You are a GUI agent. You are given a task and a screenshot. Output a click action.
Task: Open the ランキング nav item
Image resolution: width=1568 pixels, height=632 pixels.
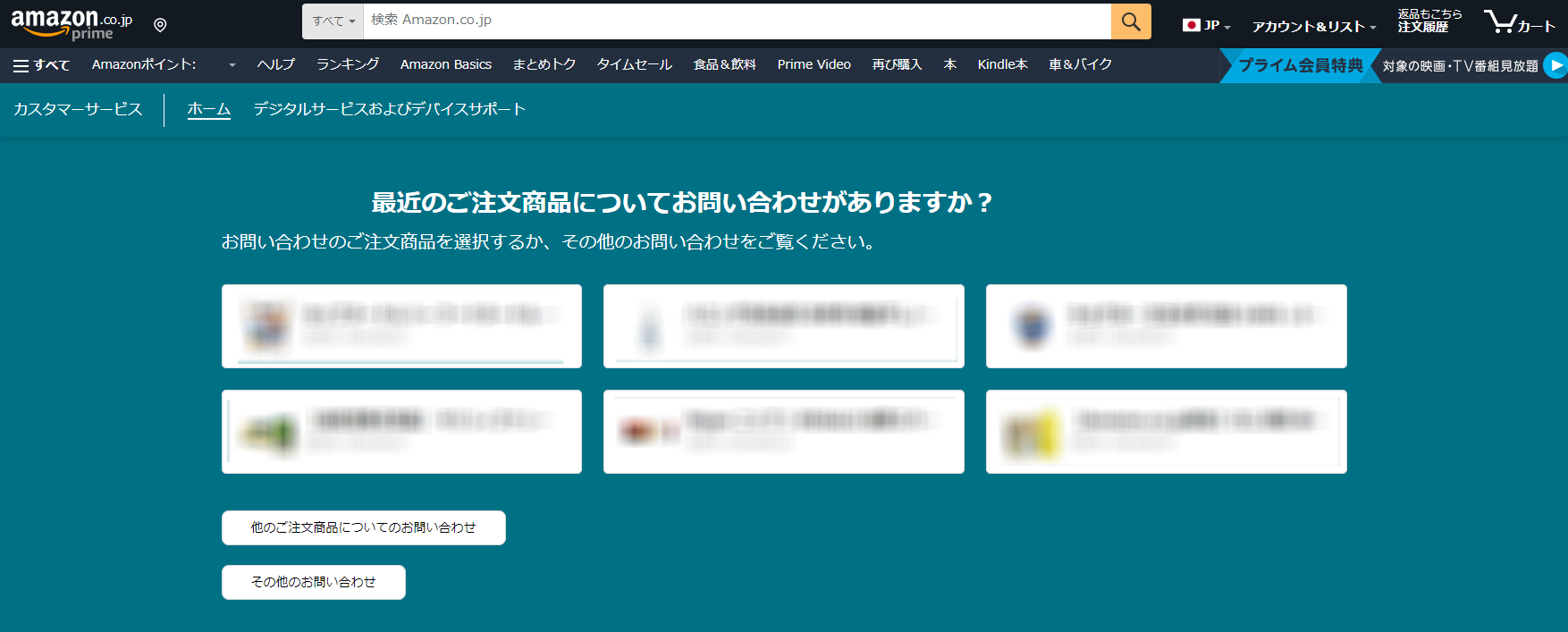(x=347, y=64)
